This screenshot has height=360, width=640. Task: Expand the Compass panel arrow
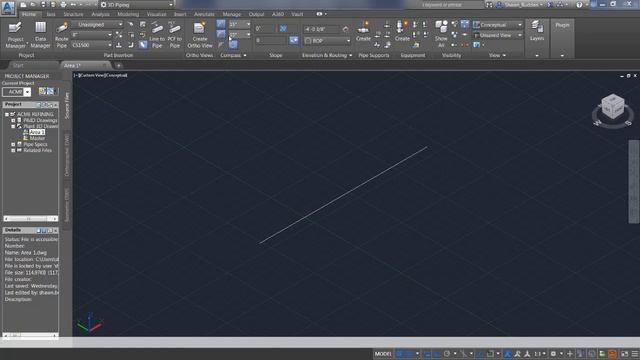(x=244, y=55)
